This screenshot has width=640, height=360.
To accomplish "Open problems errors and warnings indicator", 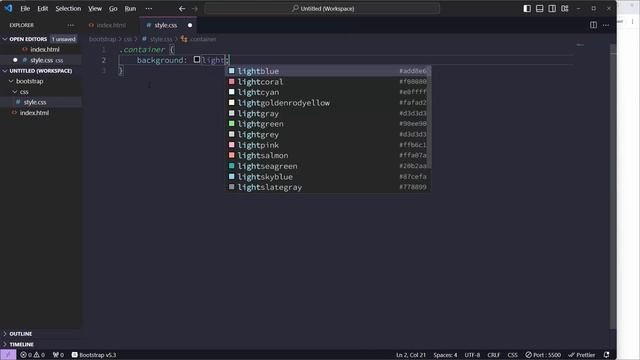I will (33, 355).
